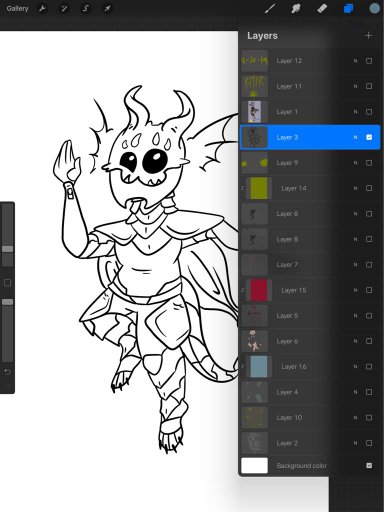Select the Transform arrow tool
The height and width of the screenshot is (512, 384).
coord(107,9)
